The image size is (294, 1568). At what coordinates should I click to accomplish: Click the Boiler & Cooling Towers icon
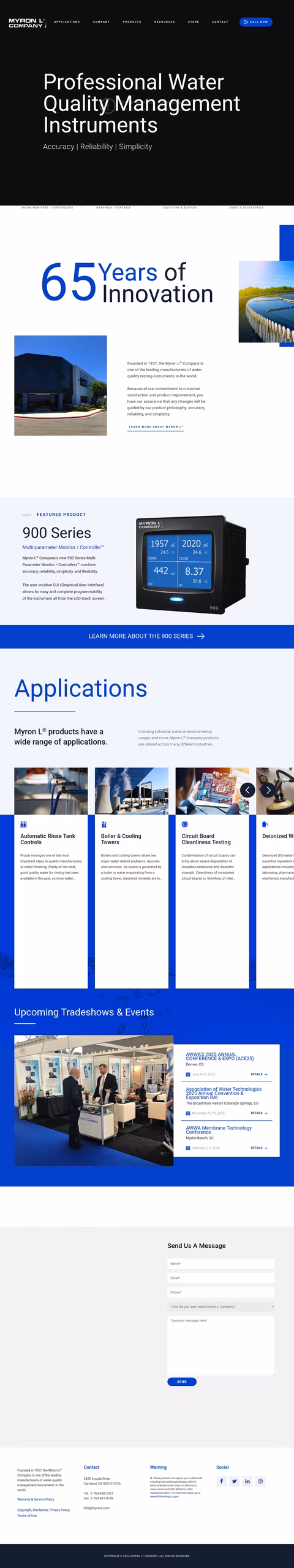pos(104,824)
